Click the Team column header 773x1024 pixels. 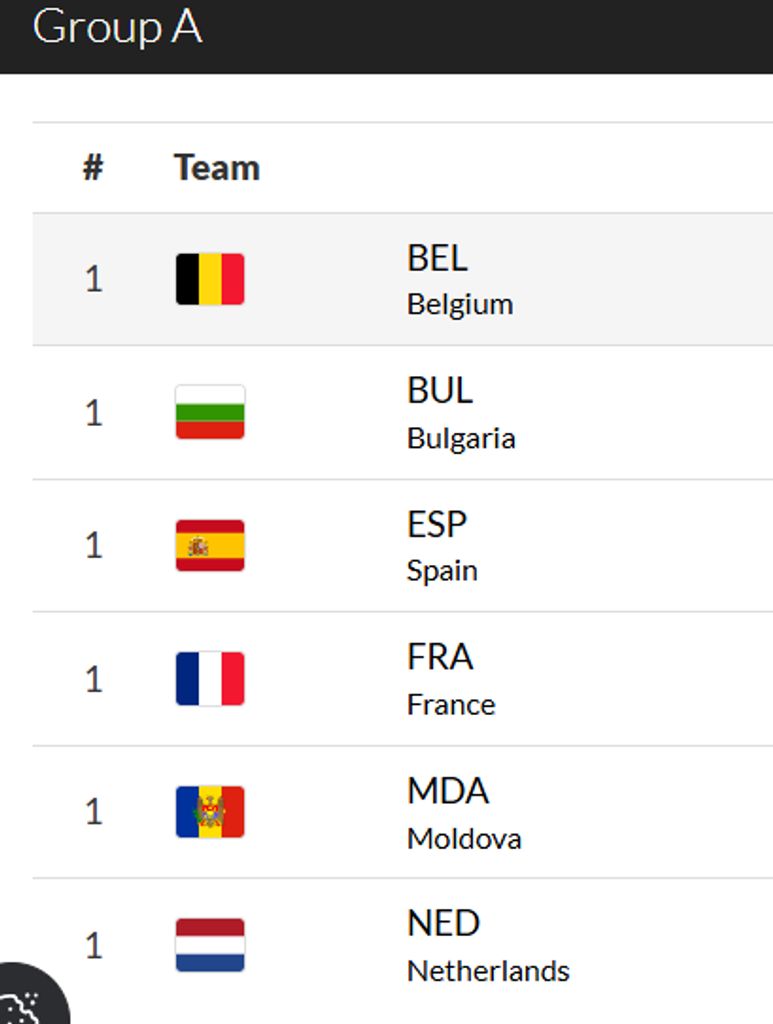coord(217,167)
